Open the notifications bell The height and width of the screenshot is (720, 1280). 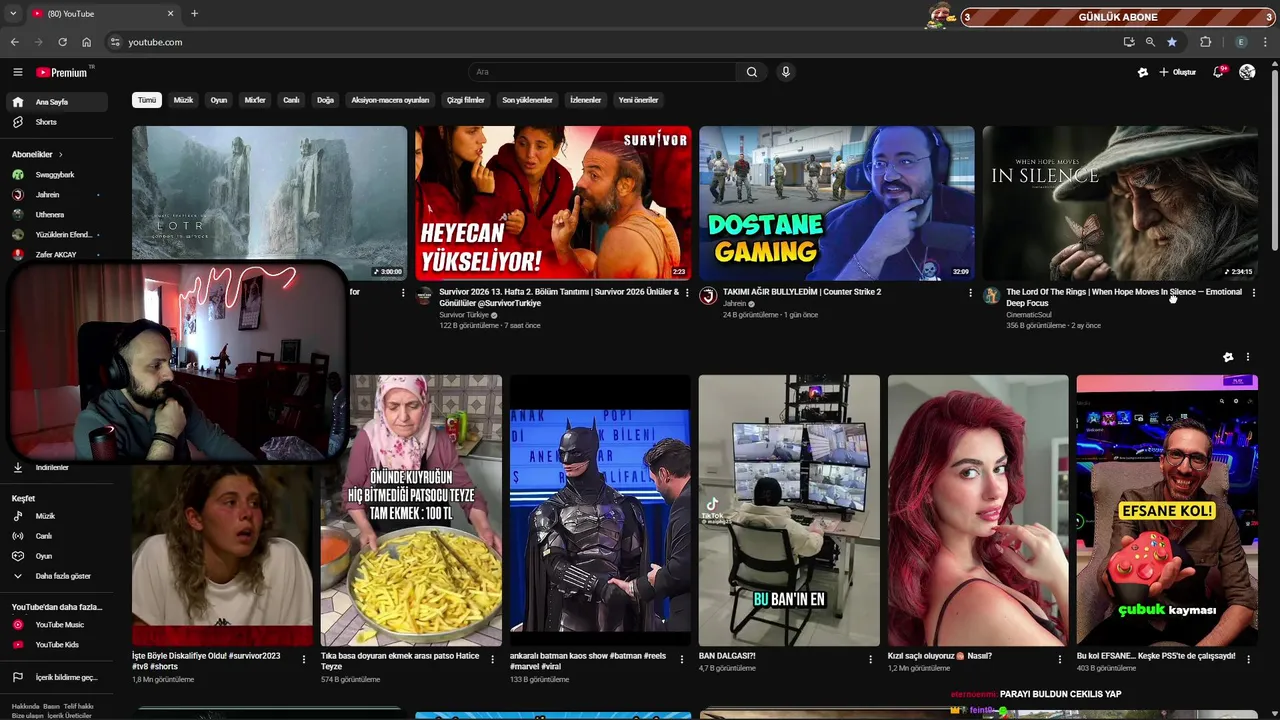click(x=1218, y=72)
